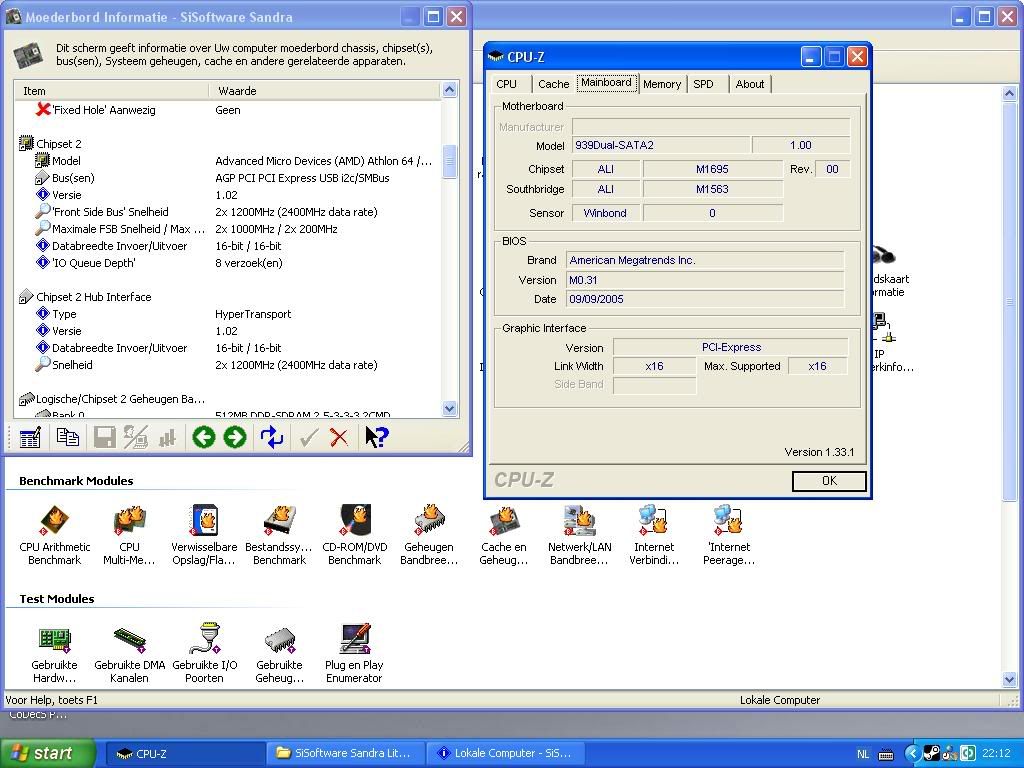Click the Steam tray icon

pyautogui.click(x=932, y=753)
